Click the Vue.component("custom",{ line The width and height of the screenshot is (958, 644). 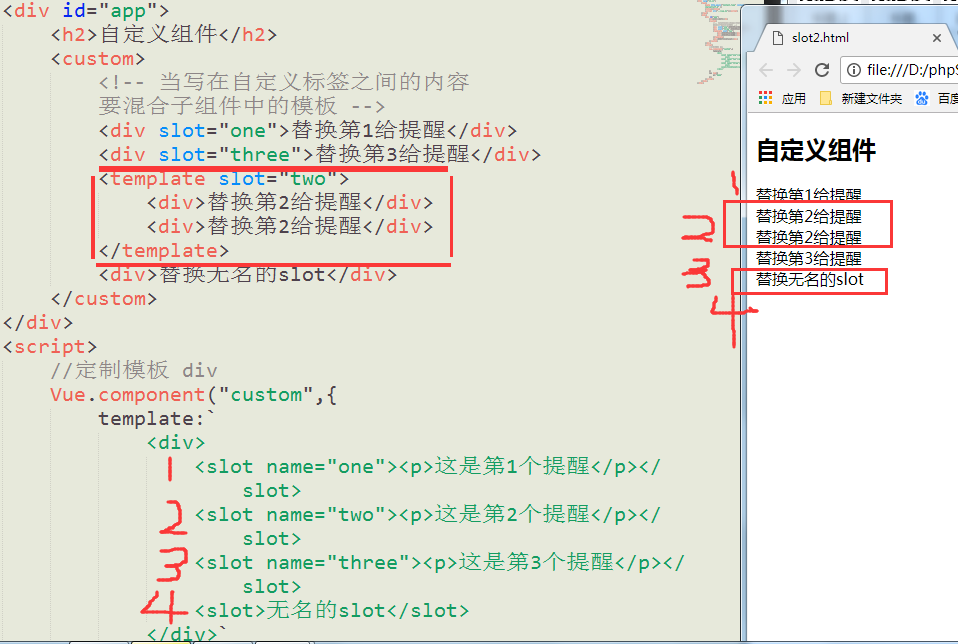194,394
